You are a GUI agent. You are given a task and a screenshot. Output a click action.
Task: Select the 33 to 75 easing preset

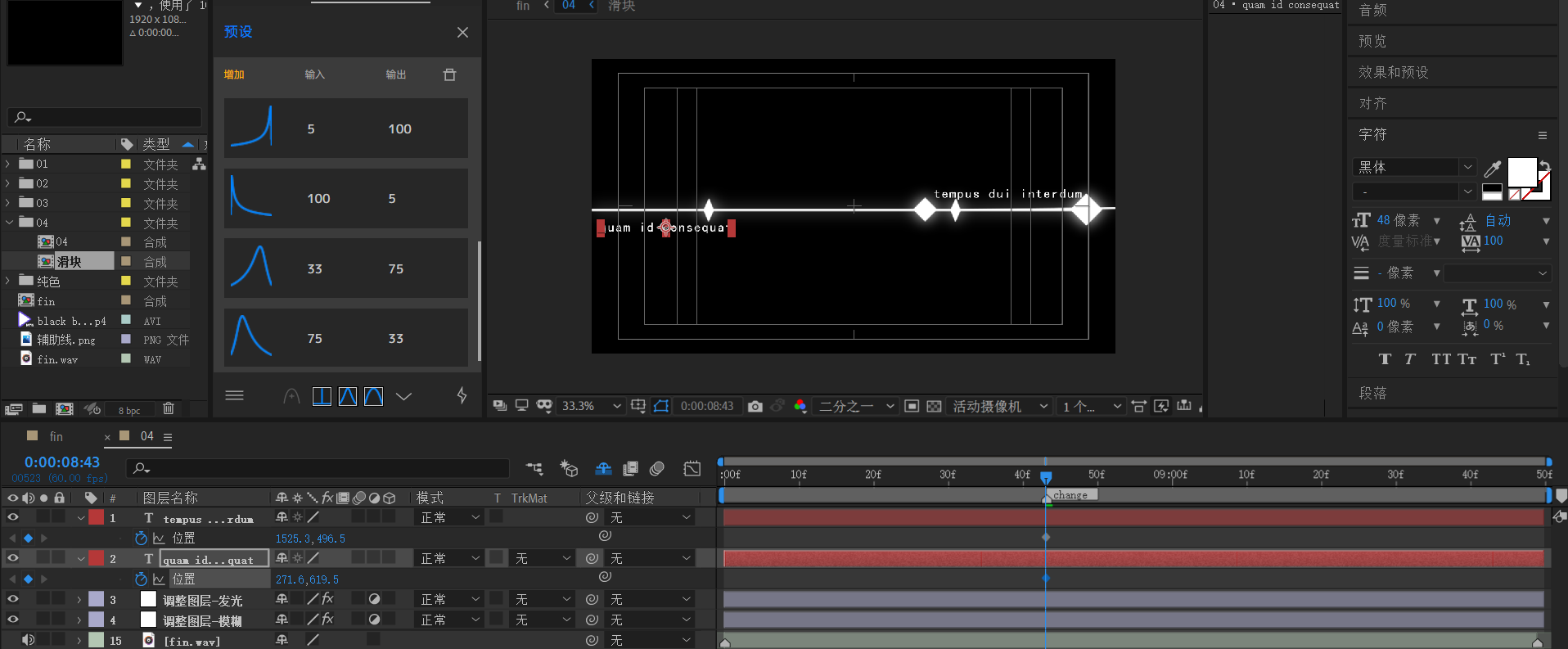point(346,268)
